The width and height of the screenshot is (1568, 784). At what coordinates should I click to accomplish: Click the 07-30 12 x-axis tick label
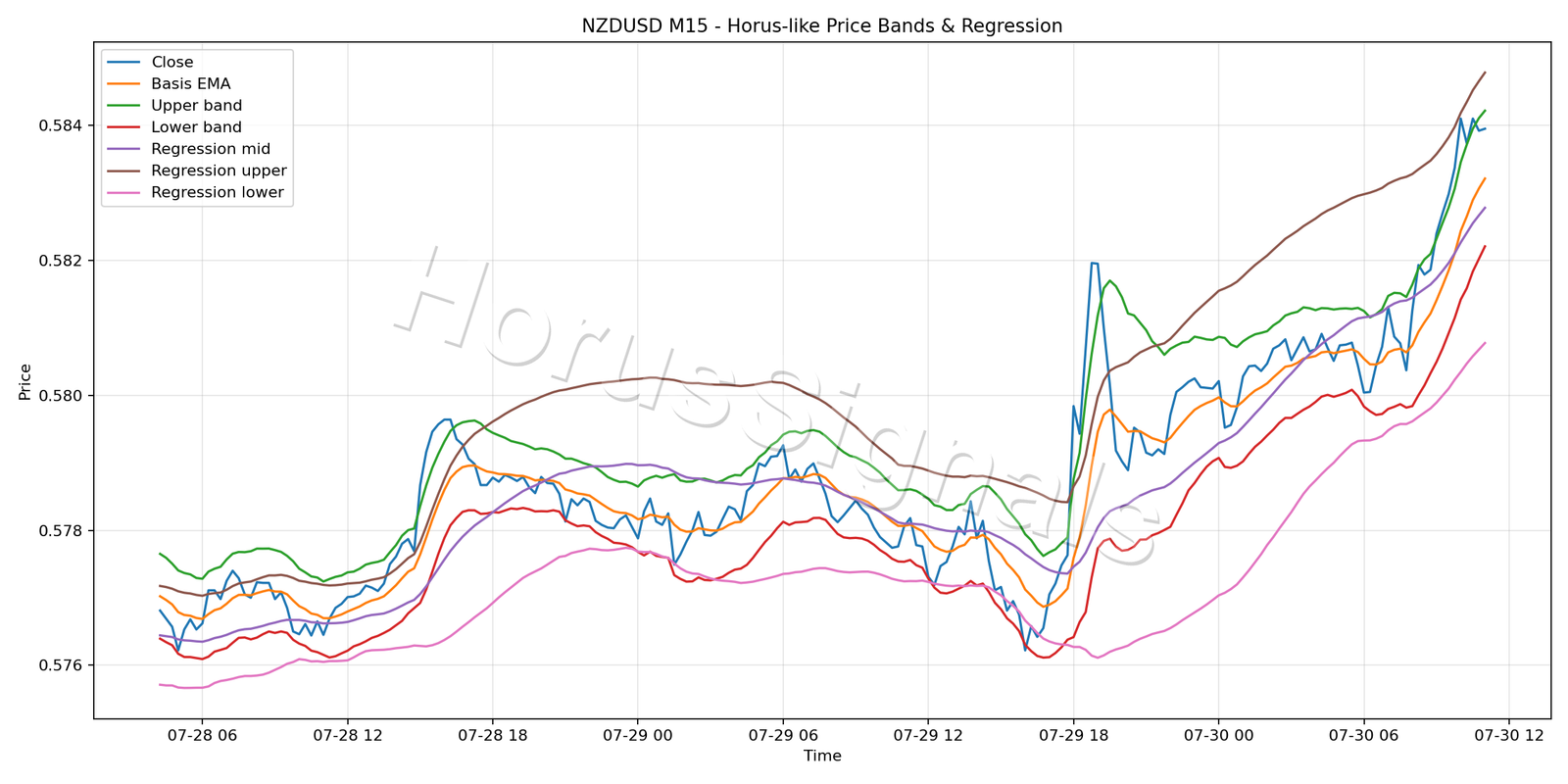click(x=1508, y=735)
